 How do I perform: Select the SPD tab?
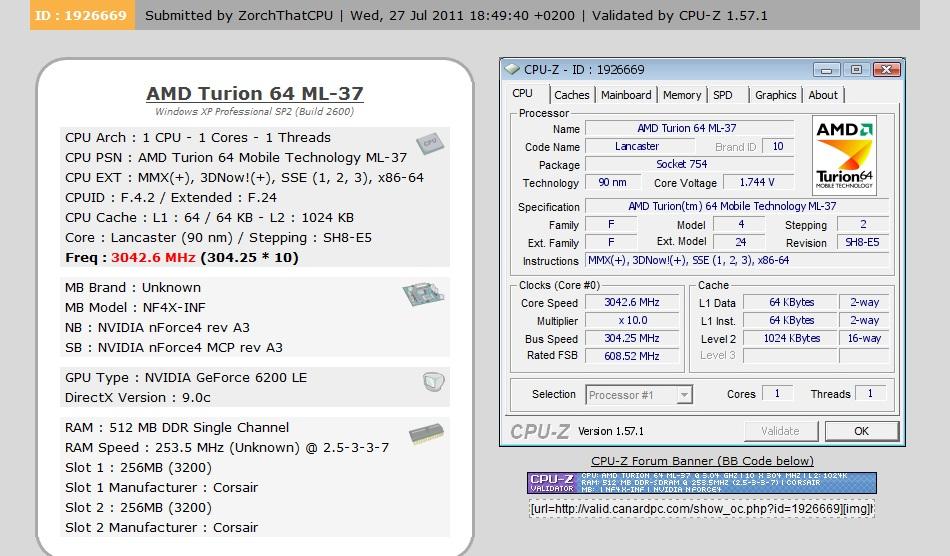click(x=723, y=95)
